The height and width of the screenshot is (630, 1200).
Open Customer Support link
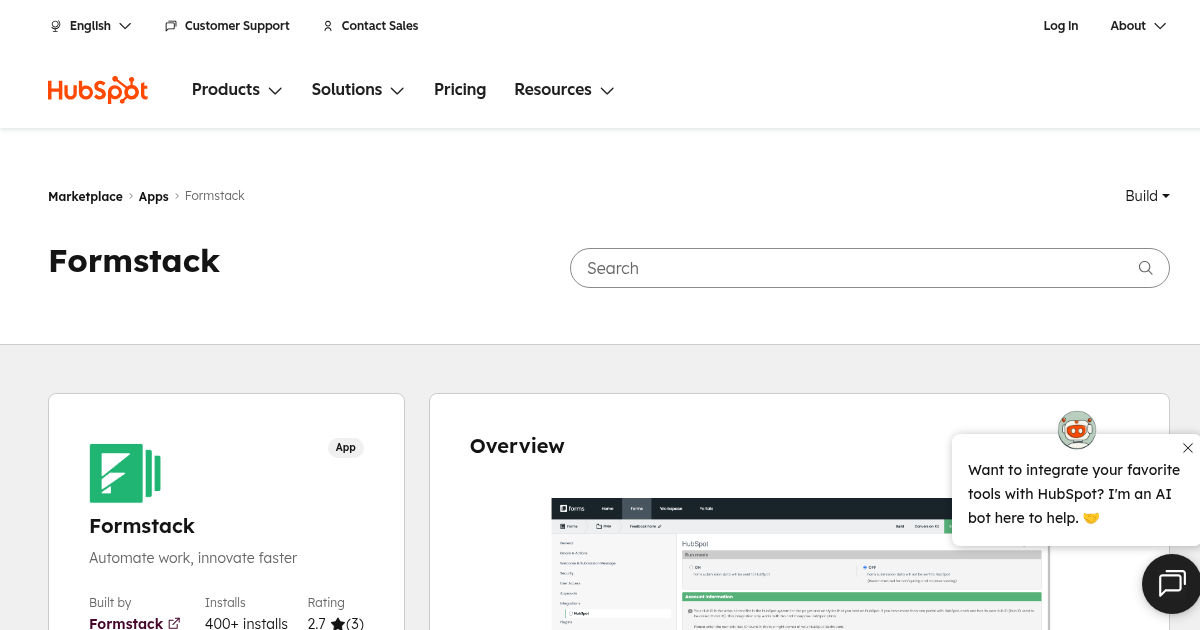point(237,26)
